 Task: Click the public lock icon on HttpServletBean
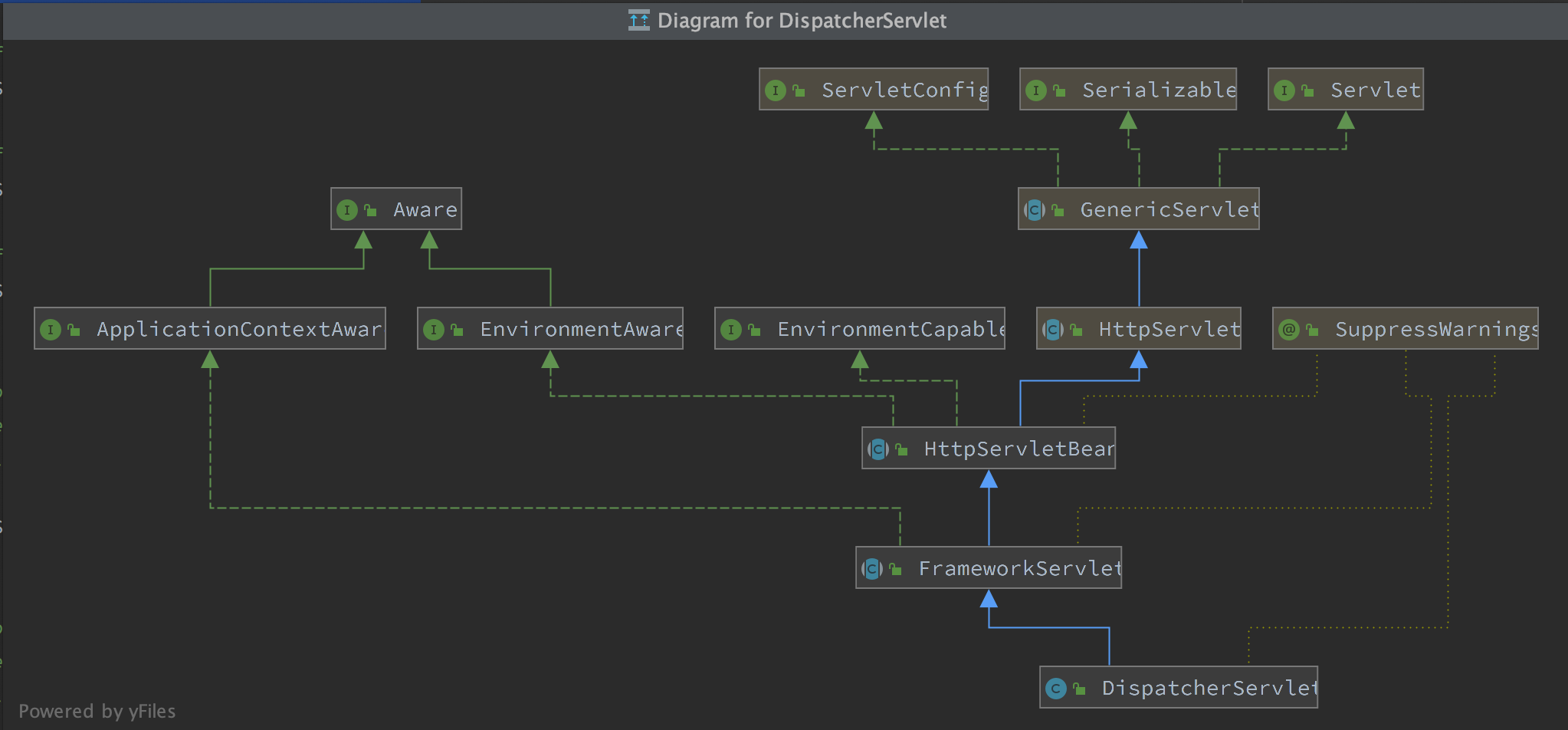click(901, 450)
